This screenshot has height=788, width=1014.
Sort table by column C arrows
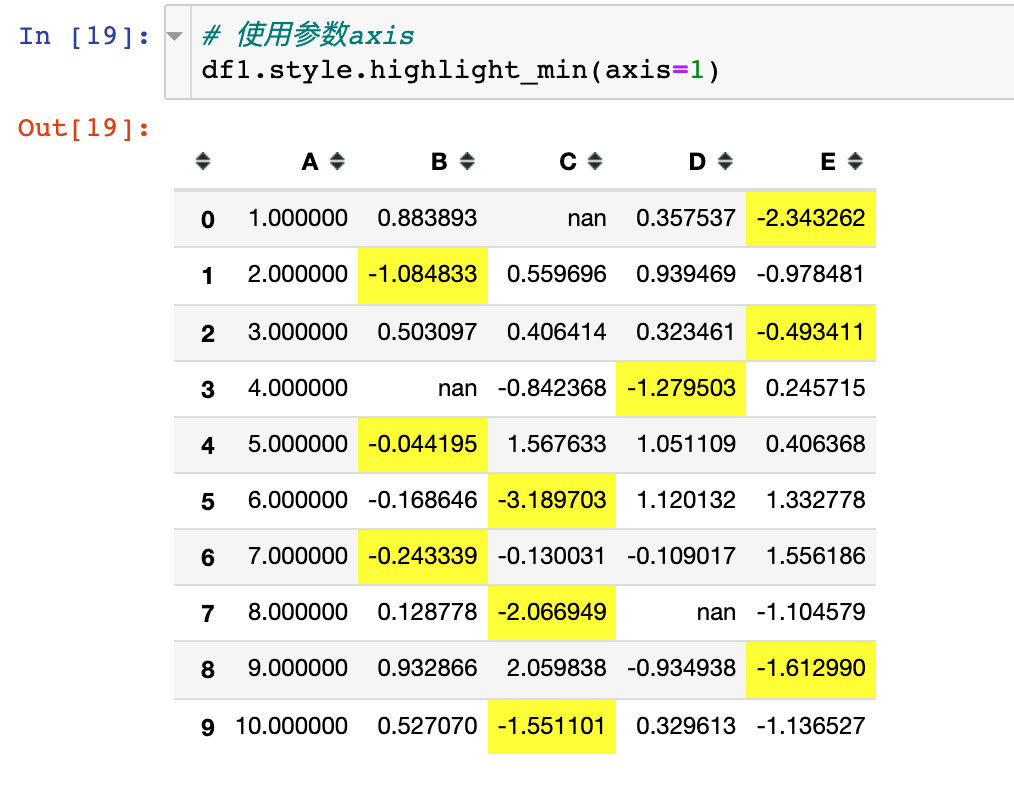tap(595, 161)
